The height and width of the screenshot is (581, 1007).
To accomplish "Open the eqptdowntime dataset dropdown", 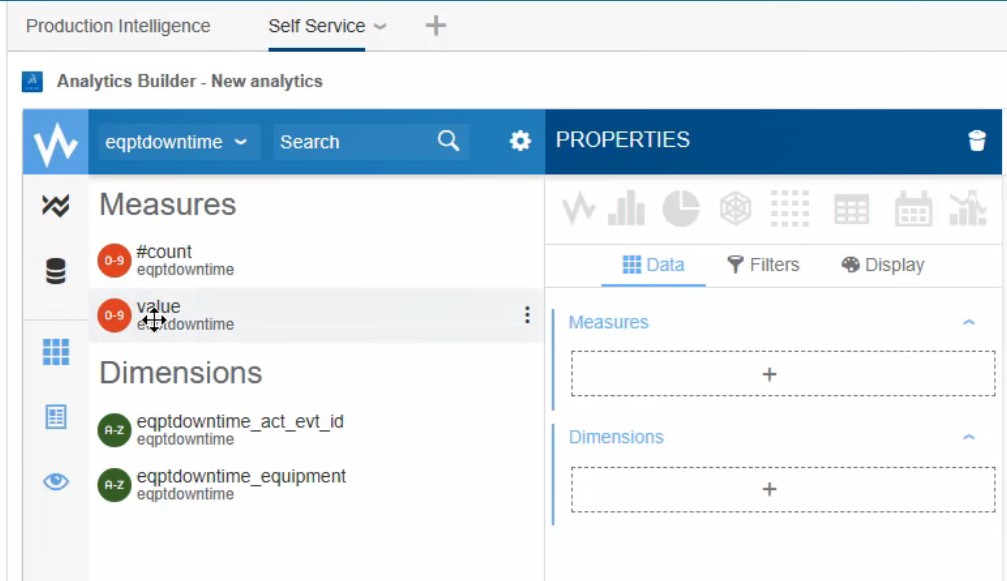I will tap(175, 142).
